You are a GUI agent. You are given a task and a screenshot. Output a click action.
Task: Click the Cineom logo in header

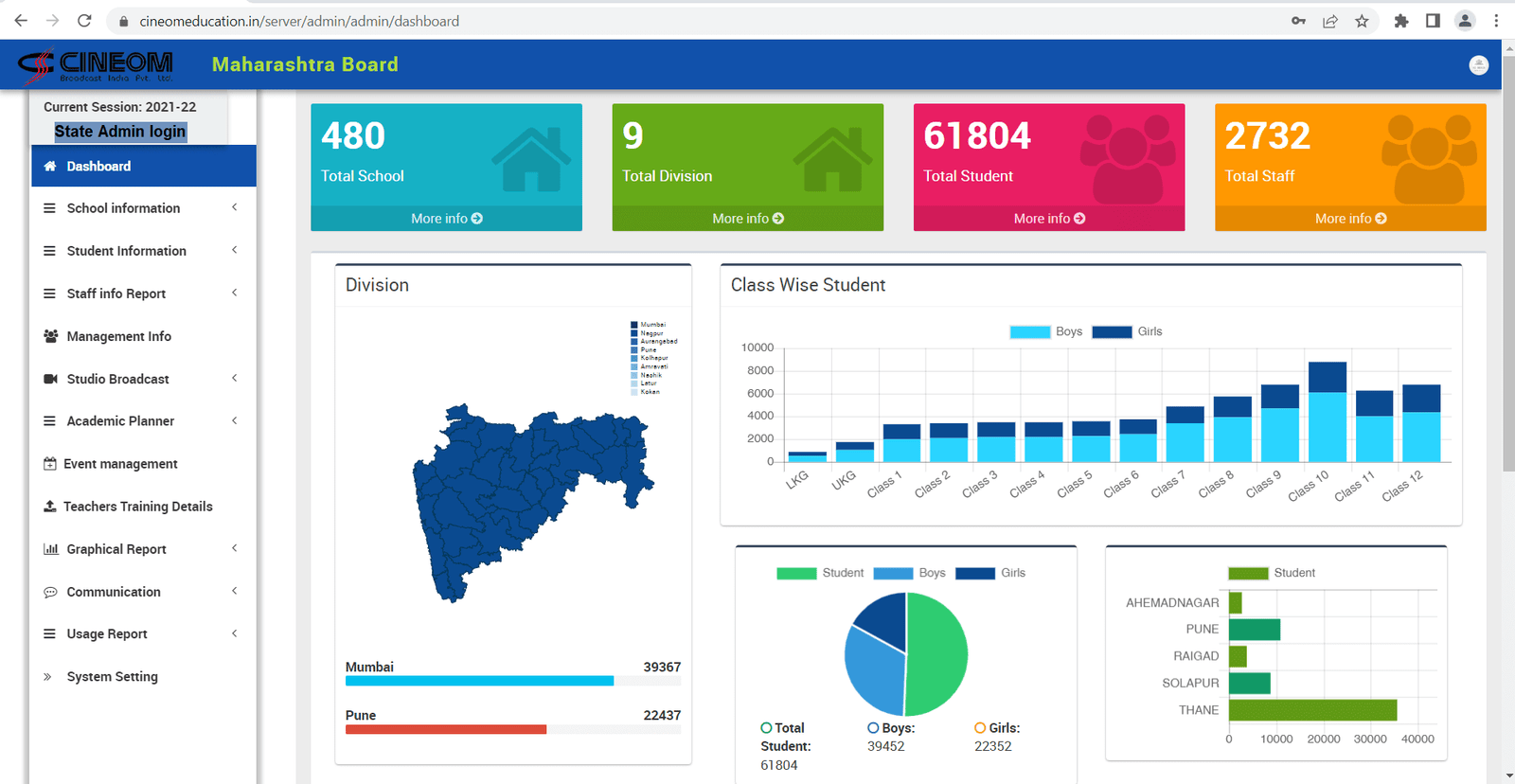tap(96, 64)
